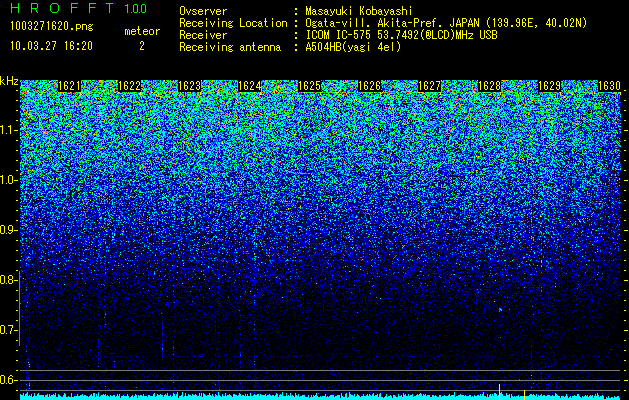This screenshot has width=629, height=400.
Task: Click the meteor label
Action: point(142,31)
